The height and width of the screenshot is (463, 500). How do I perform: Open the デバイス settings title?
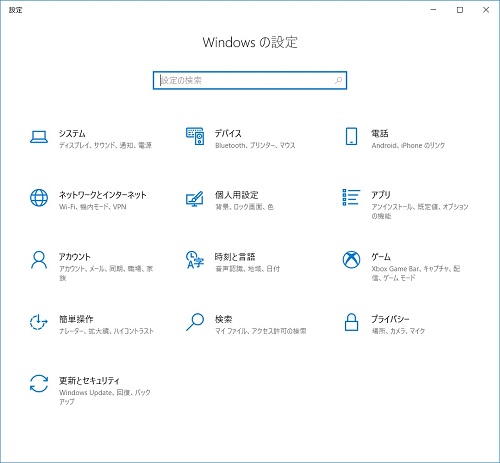point(228,133)
